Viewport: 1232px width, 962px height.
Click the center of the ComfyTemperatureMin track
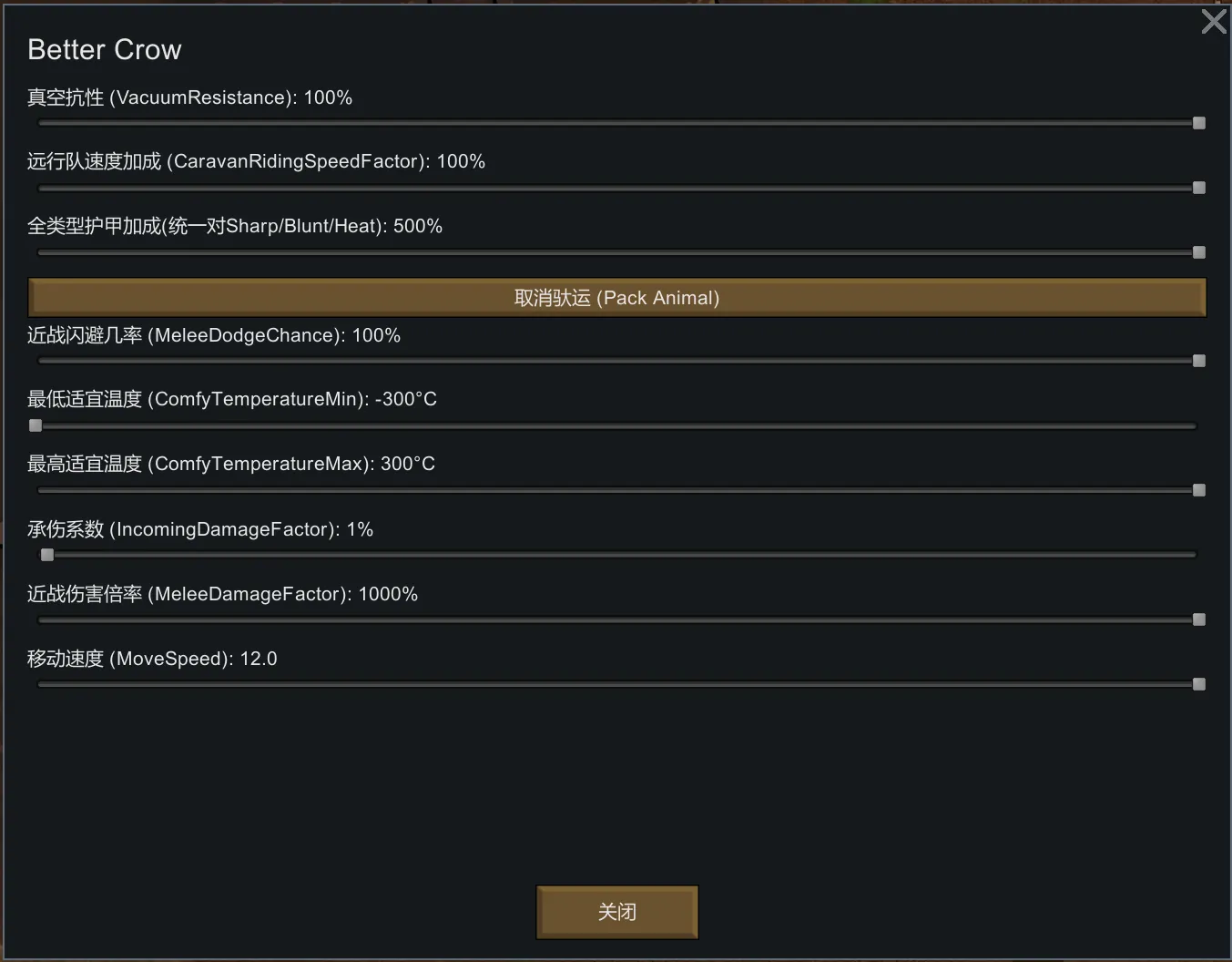(616, 425)
